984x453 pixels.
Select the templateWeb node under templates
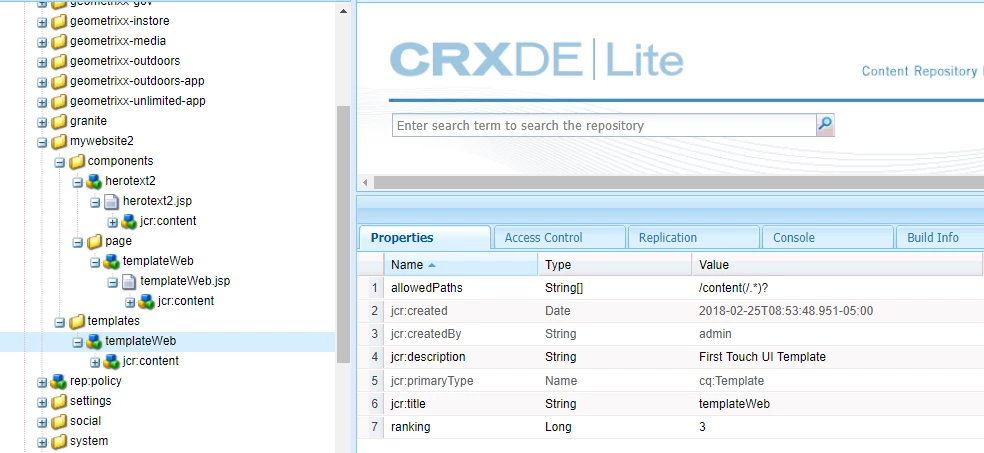coord(141,341)
